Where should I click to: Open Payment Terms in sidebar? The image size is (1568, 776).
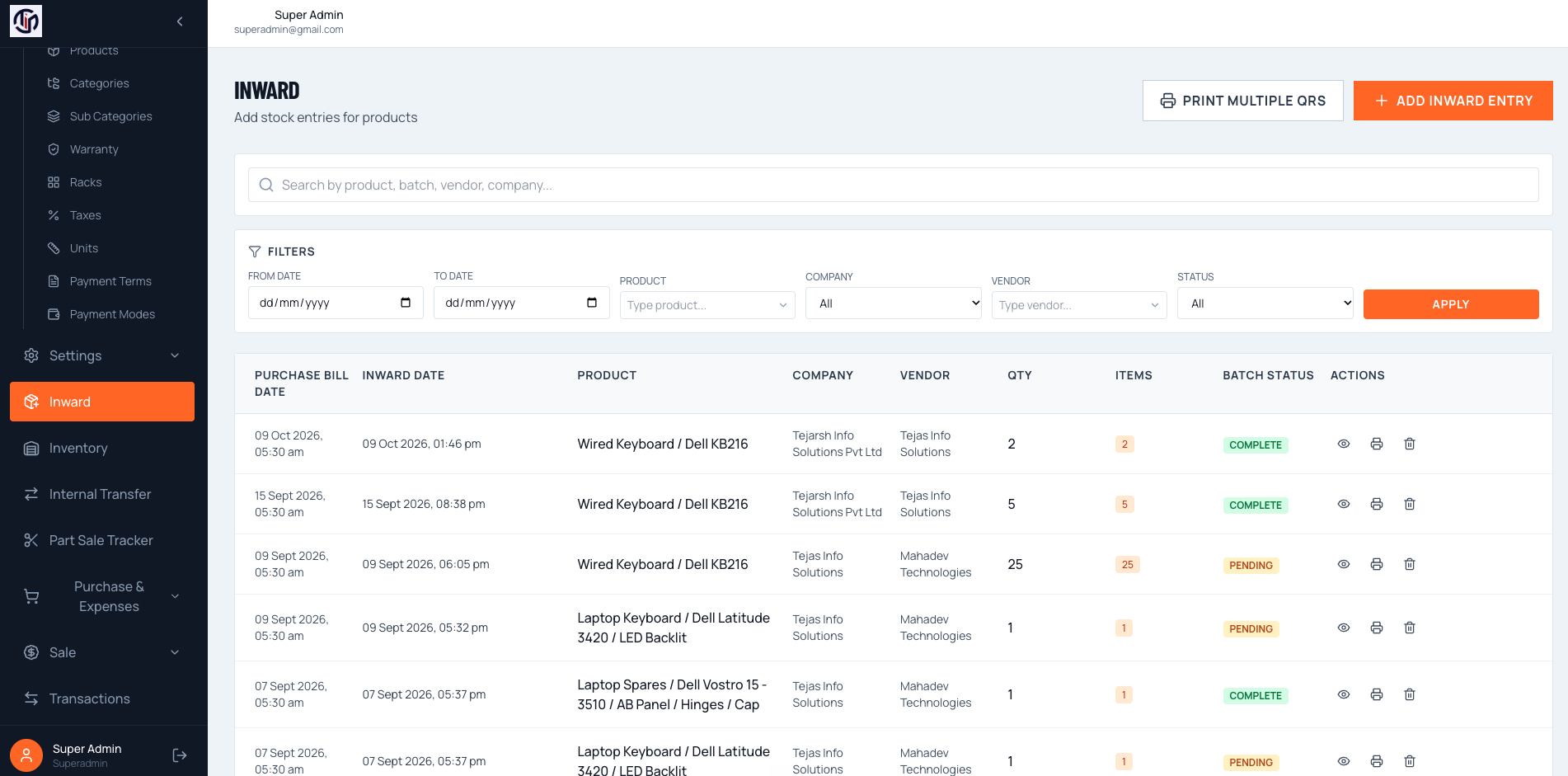(x=110, y=281)
